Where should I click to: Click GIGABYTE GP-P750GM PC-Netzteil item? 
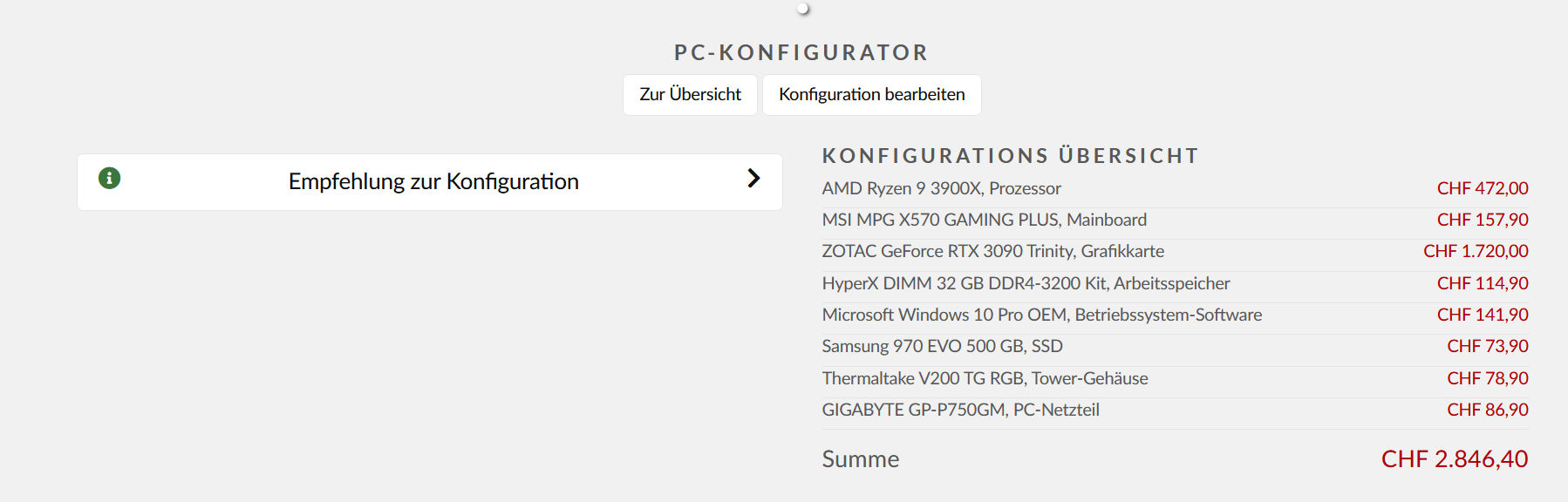[x=960, y=410]
